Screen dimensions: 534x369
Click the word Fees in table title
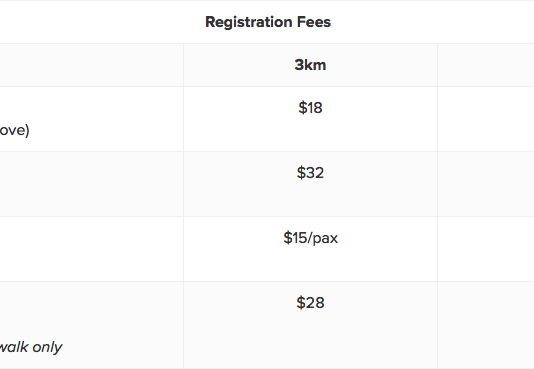[x=314, y=22]
